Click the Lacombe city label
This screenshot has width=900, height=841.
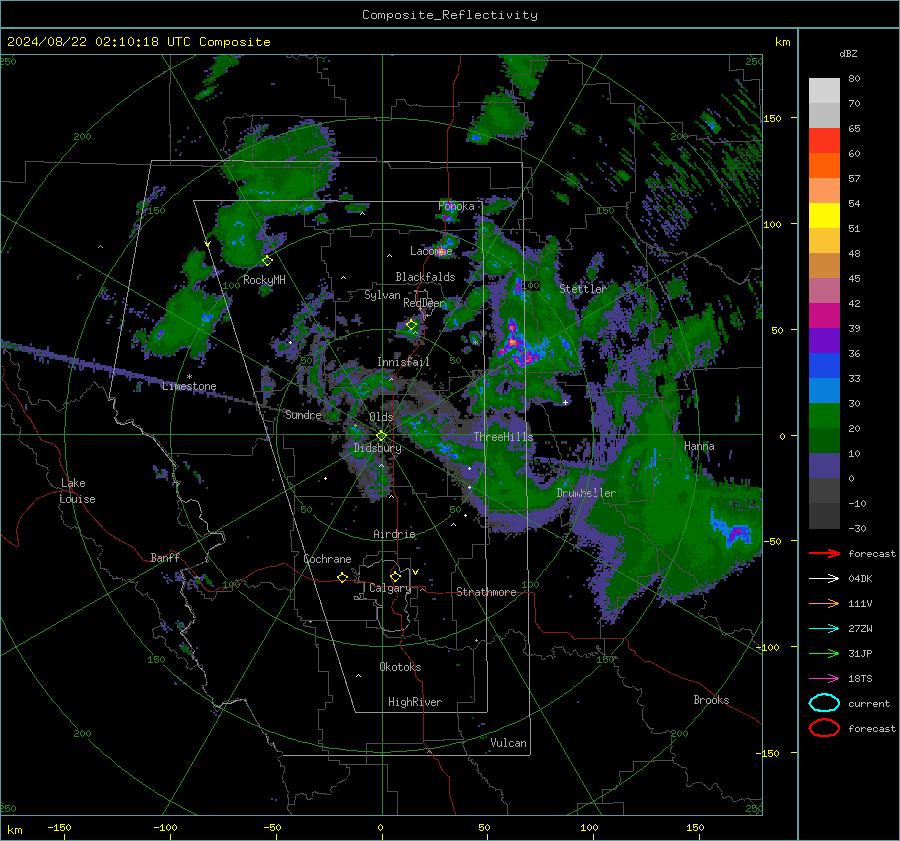pos(431,251)
